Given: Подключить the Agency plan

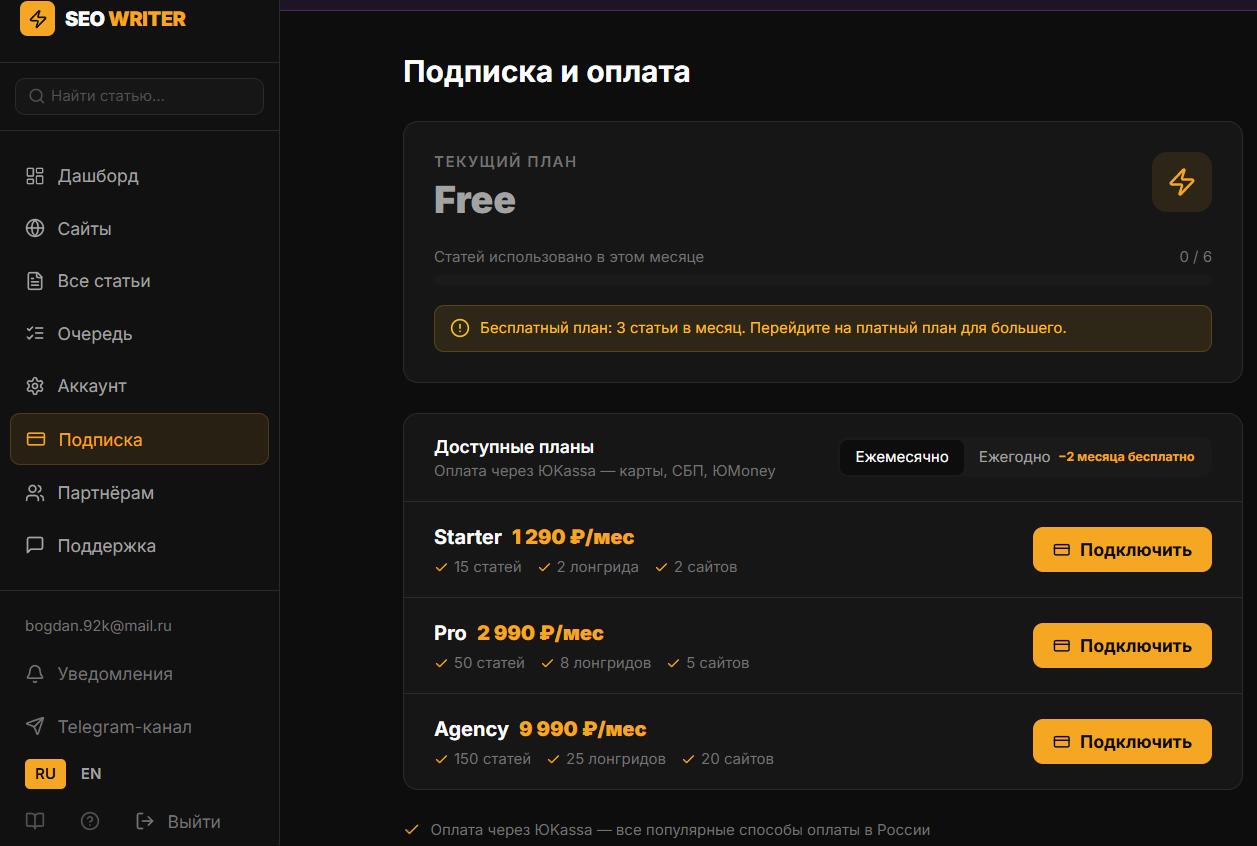Looking at the screenshot, I should point(1122,742).
